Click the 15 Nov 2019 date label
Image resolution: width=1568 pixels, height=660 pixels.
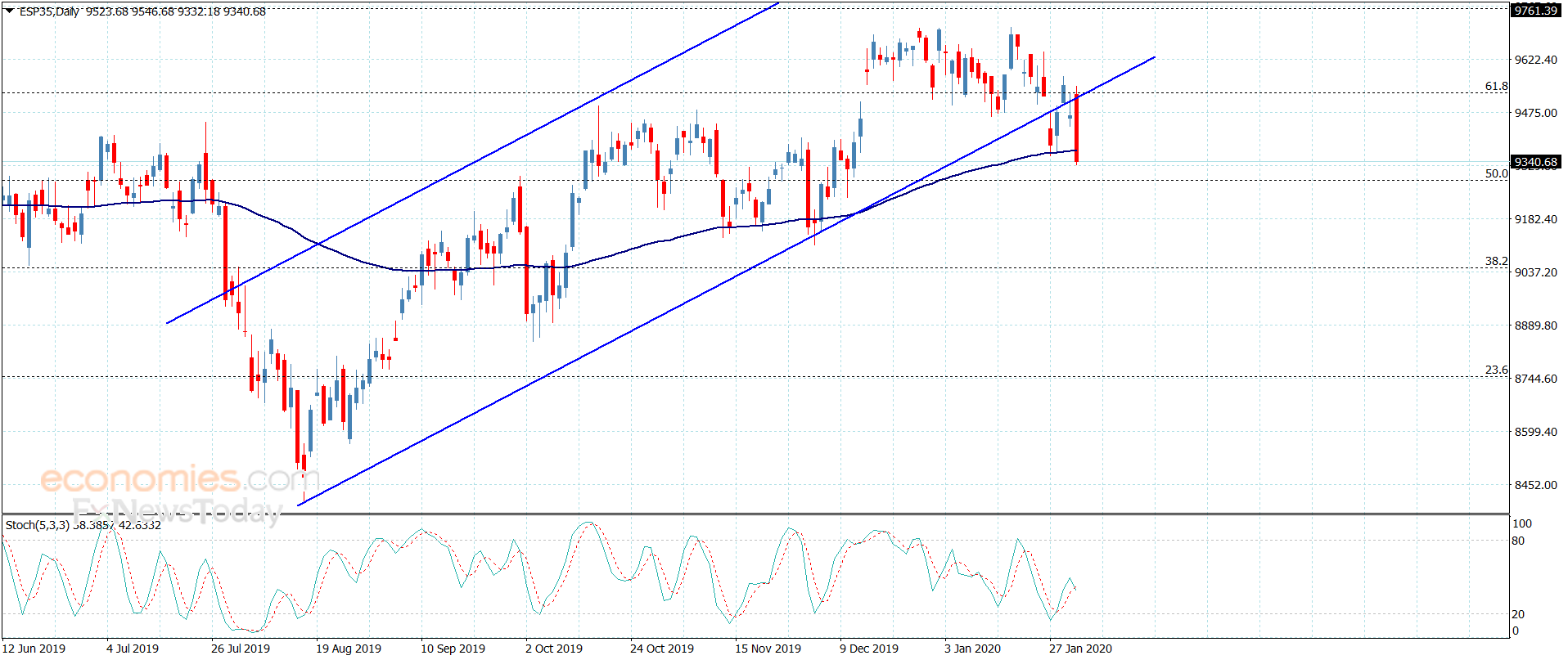(x=768, y=649)
